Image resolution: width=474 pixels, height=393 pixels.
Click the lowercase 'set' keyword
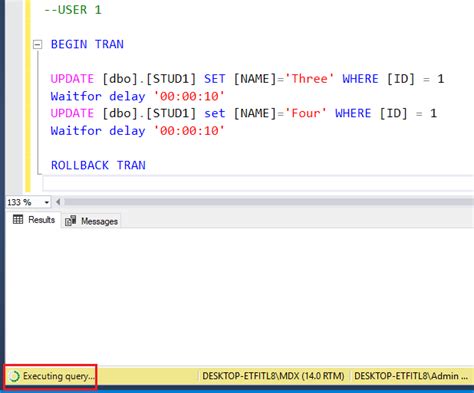tap(215, 113)
